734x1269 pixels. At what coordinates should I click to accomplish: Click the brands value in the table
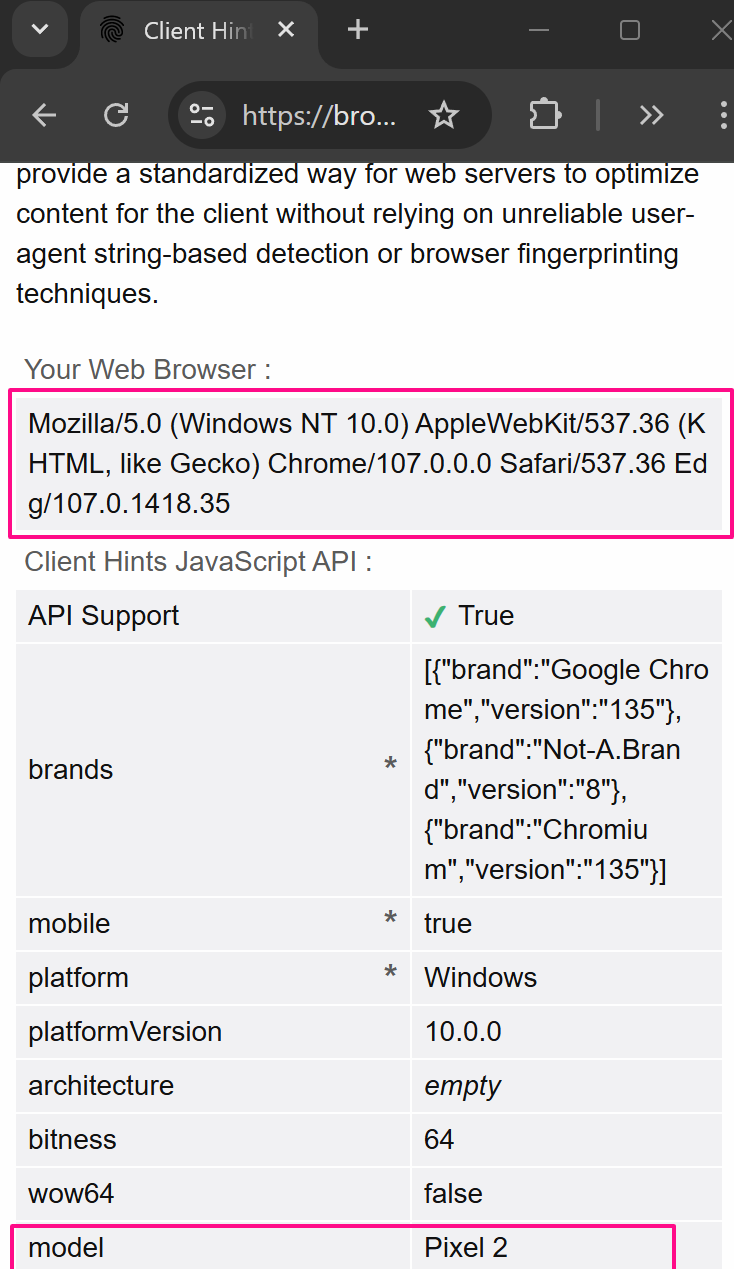pyautogui.click(x=565, y=769)
